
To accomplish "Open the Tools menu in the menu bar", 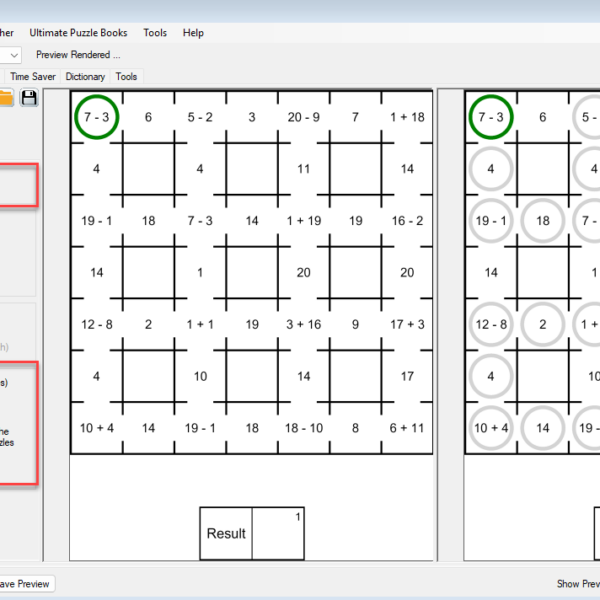I will pyautogui.click(x=155, y=33).
